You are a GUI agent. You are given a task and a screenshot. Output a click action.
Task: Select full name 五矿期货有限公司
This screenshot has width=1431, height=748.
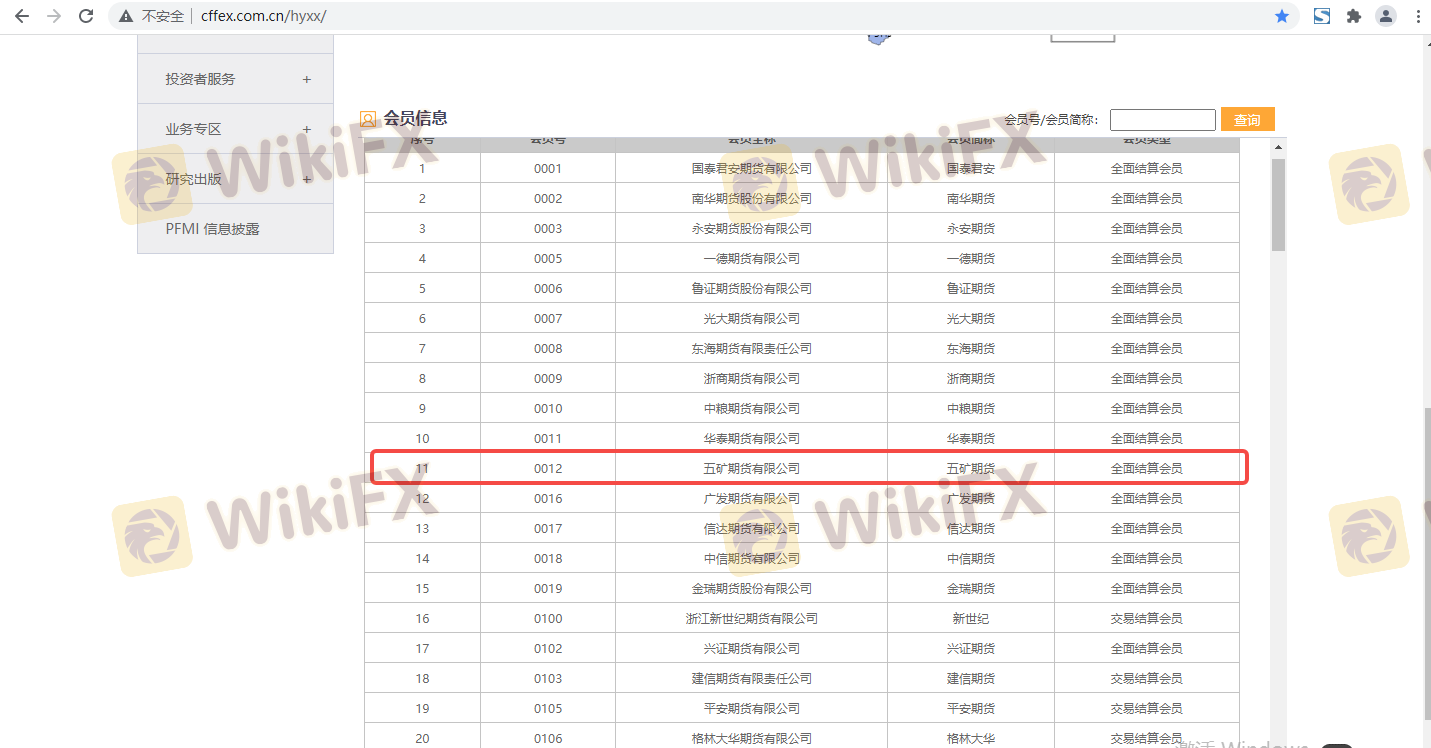[x=751, y=469]
